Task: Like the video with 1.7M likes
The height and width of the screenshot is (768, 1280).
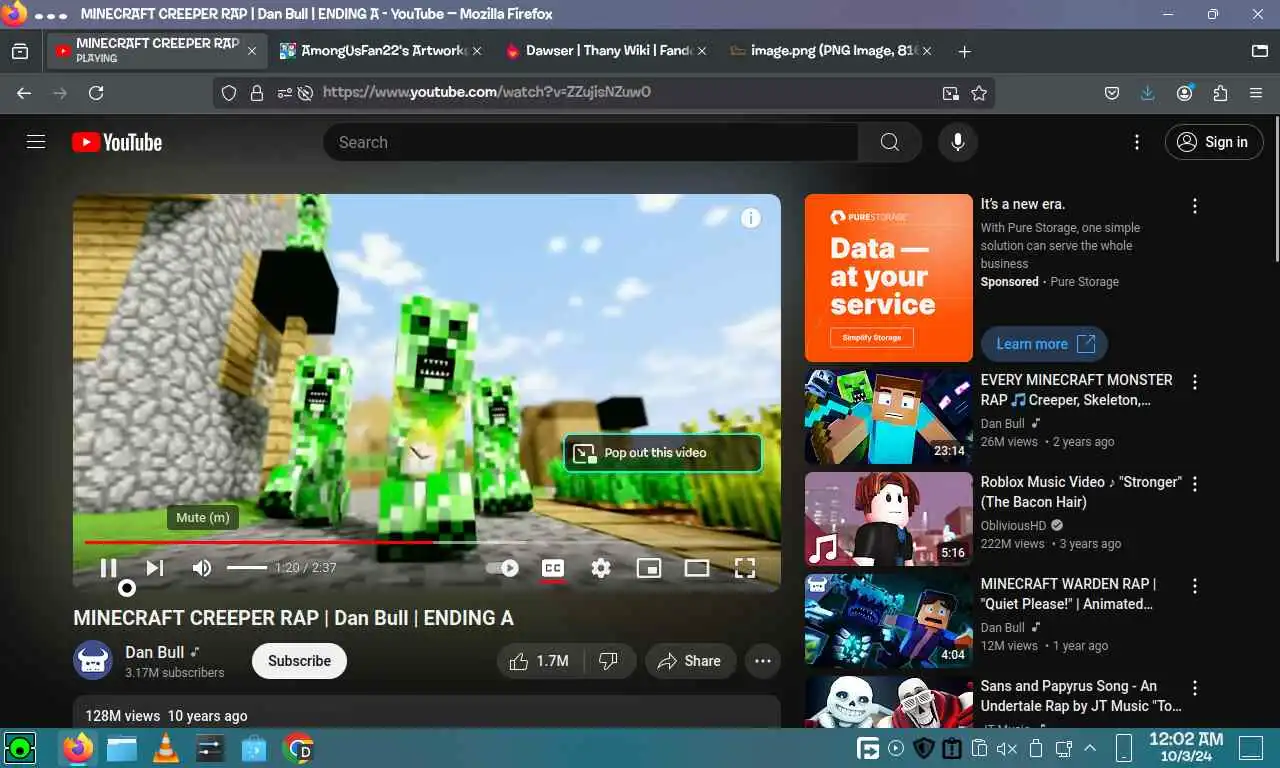Action: [x=539, y=661]
